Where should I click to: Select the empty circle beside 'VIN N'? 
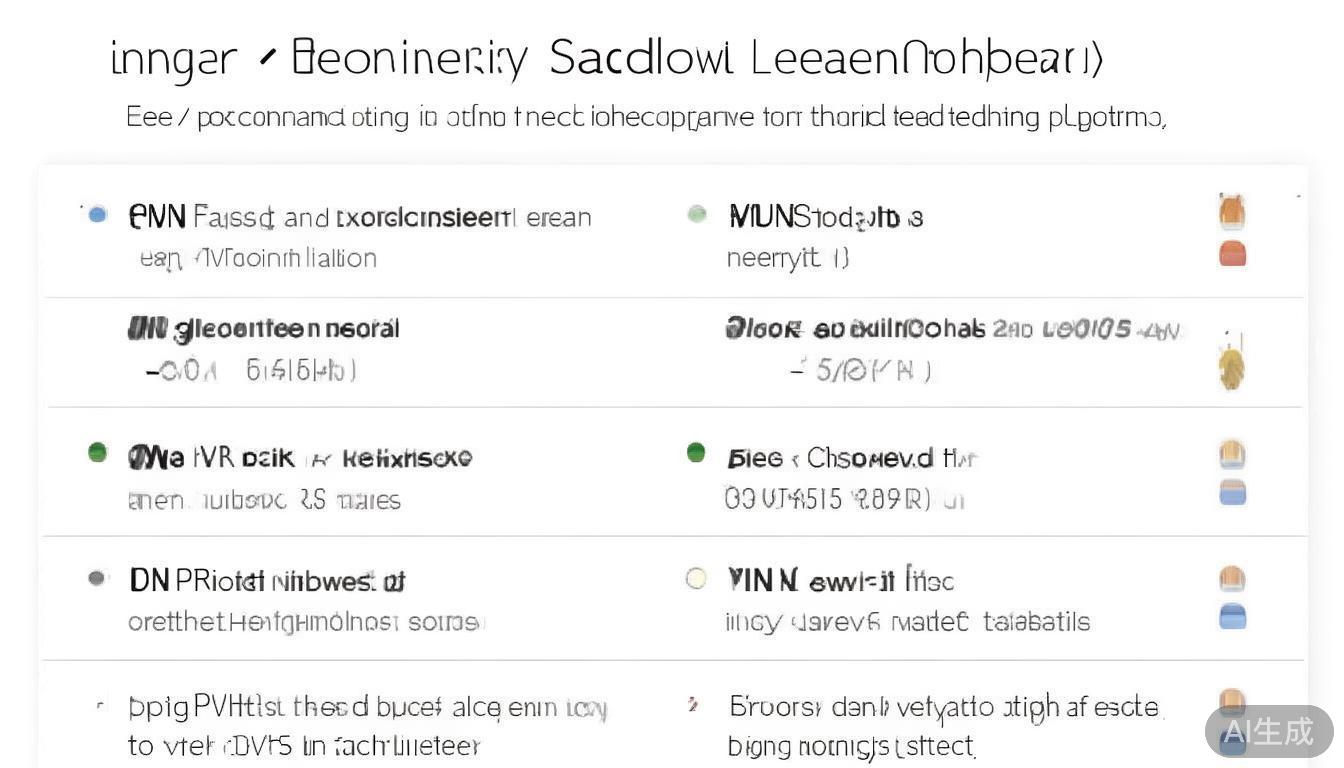click(x=696, y=578)
